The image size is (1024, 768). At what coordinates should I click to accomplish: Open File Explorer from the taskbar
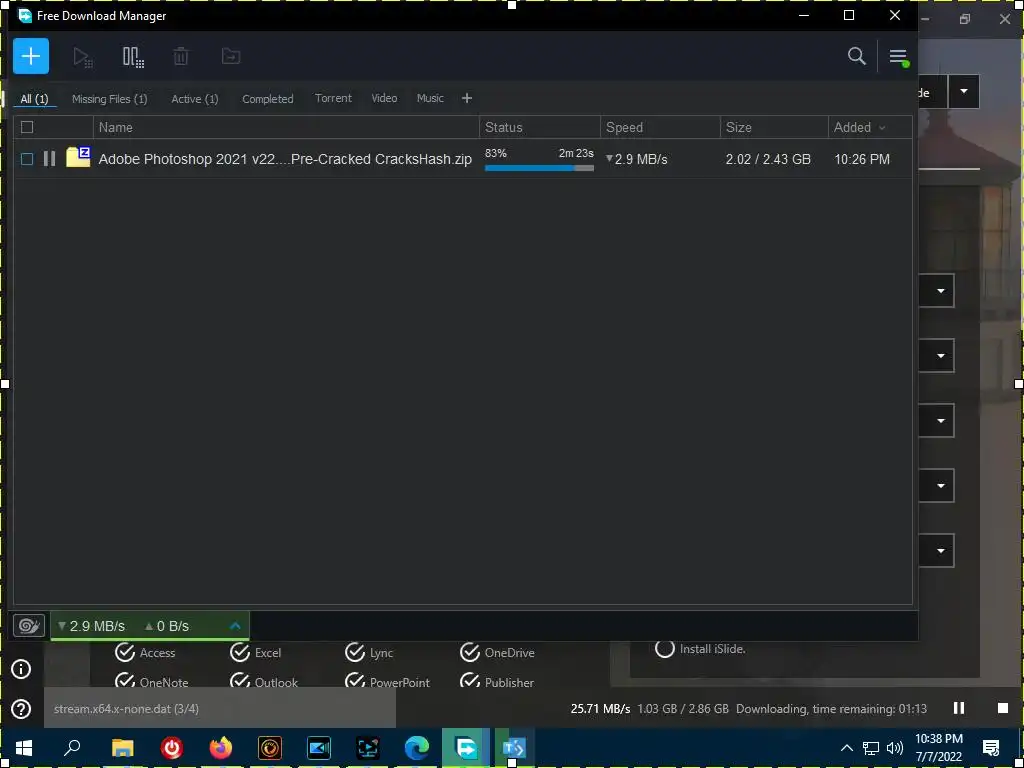pos(122,748)
